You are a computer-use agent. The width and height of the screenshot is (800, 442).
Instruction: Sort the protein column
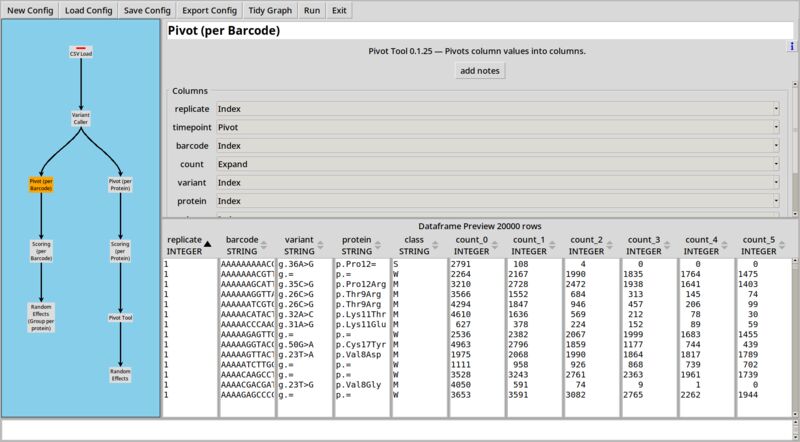[378, 245]
